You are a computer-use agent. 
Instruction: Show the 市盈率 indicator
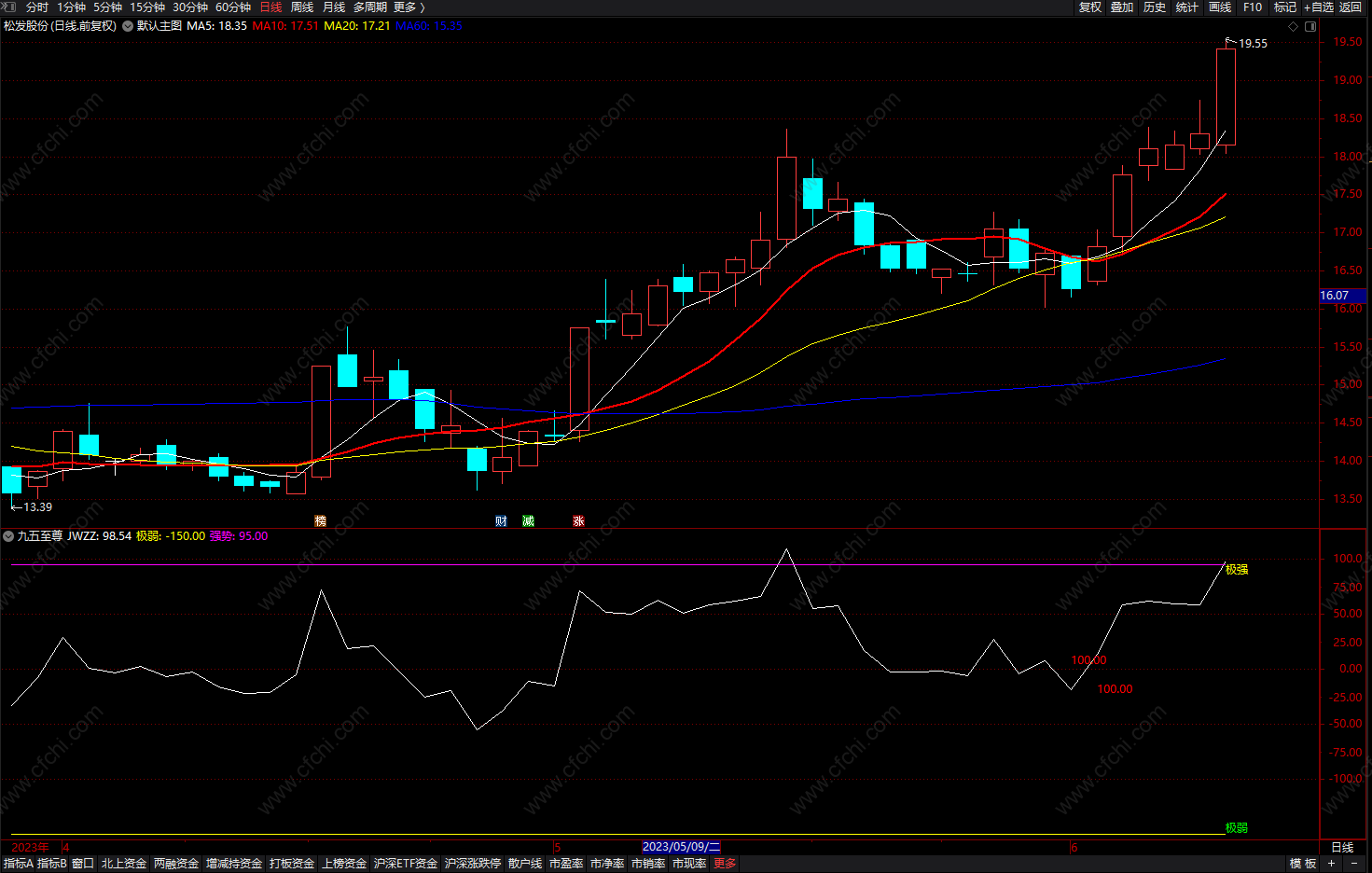[x=566, y=864]
